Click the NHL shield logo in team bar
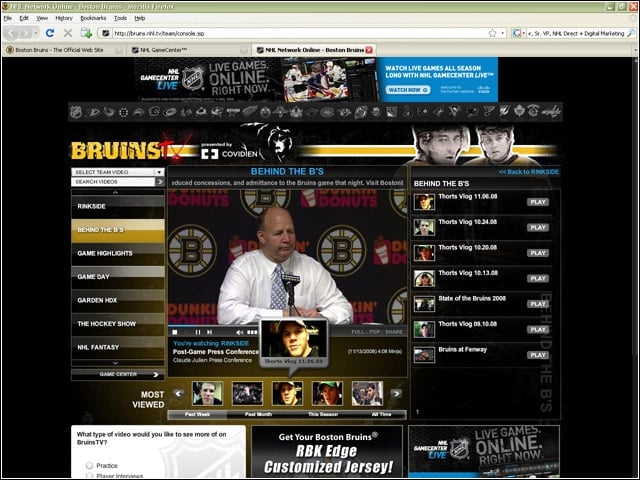This screenshot has width=640, height=480. 76,111
